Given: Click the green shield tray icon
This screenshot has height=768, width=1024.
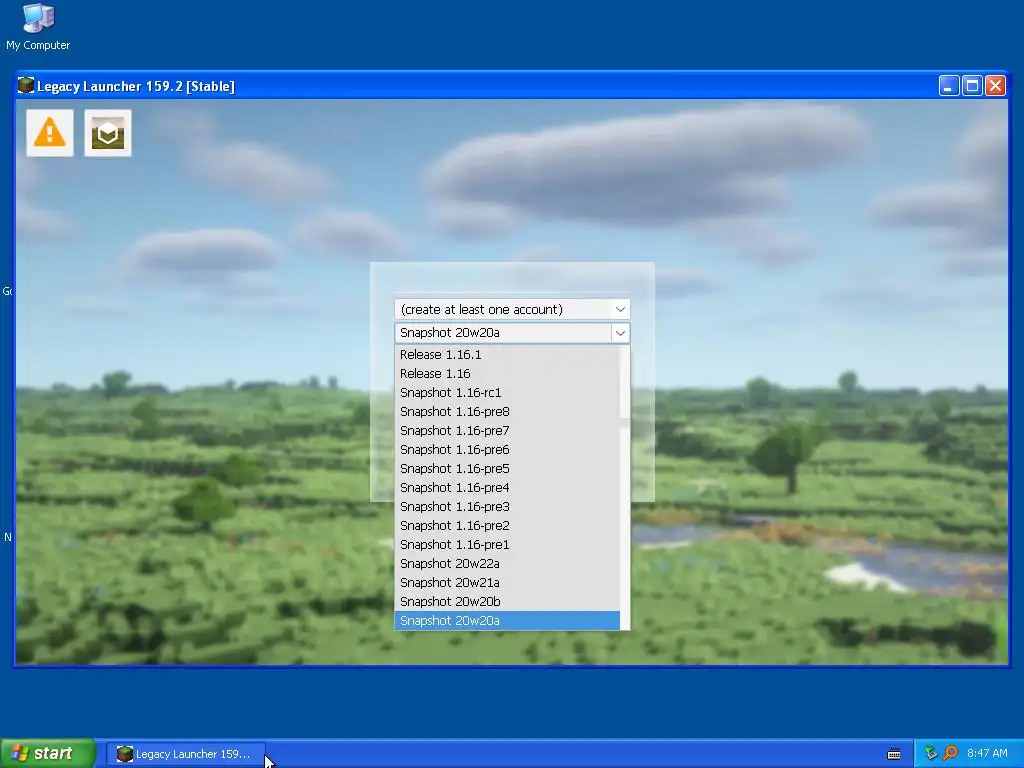Looking at the screenshot, I should 931,753.
